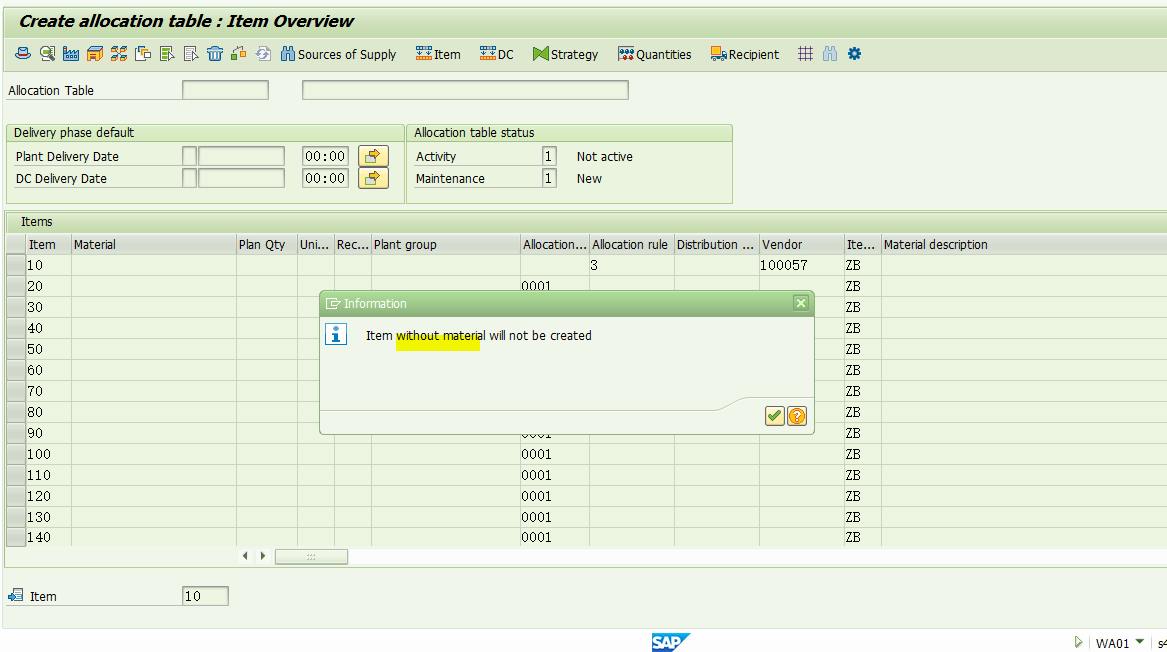This screenshot has width=1167, height=652.
Task: Select row selector for item 140
Action: 16,537
